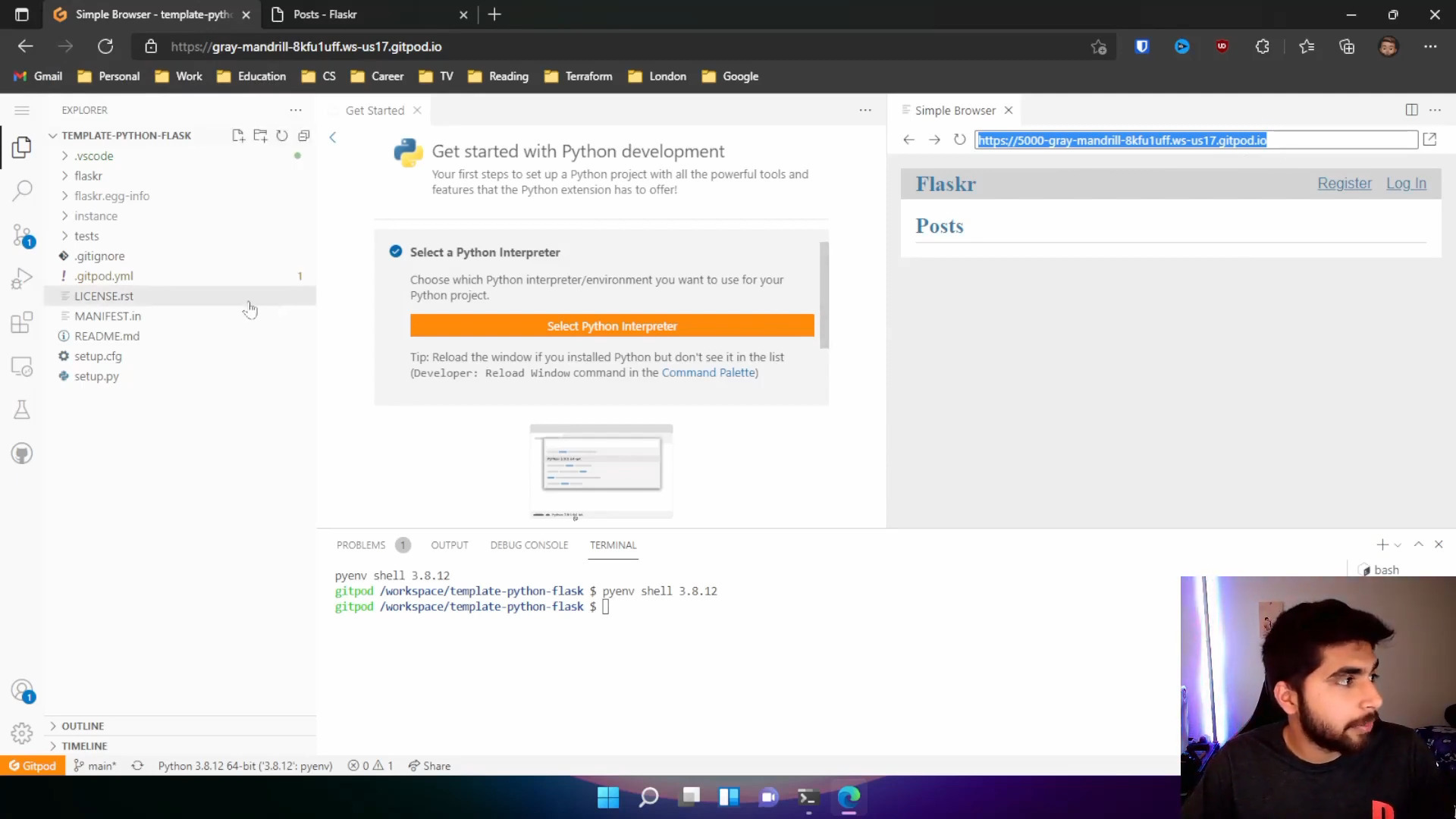The image size is (1456, 819).
Task: Open Simple Browser page in external browser
Action: pos(1429,140)
